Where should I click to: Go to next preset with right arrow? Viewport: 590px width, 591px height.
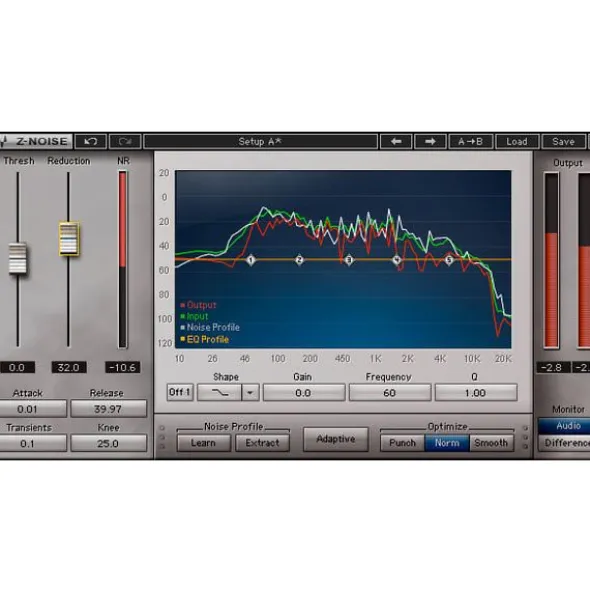tap(430, 141)
